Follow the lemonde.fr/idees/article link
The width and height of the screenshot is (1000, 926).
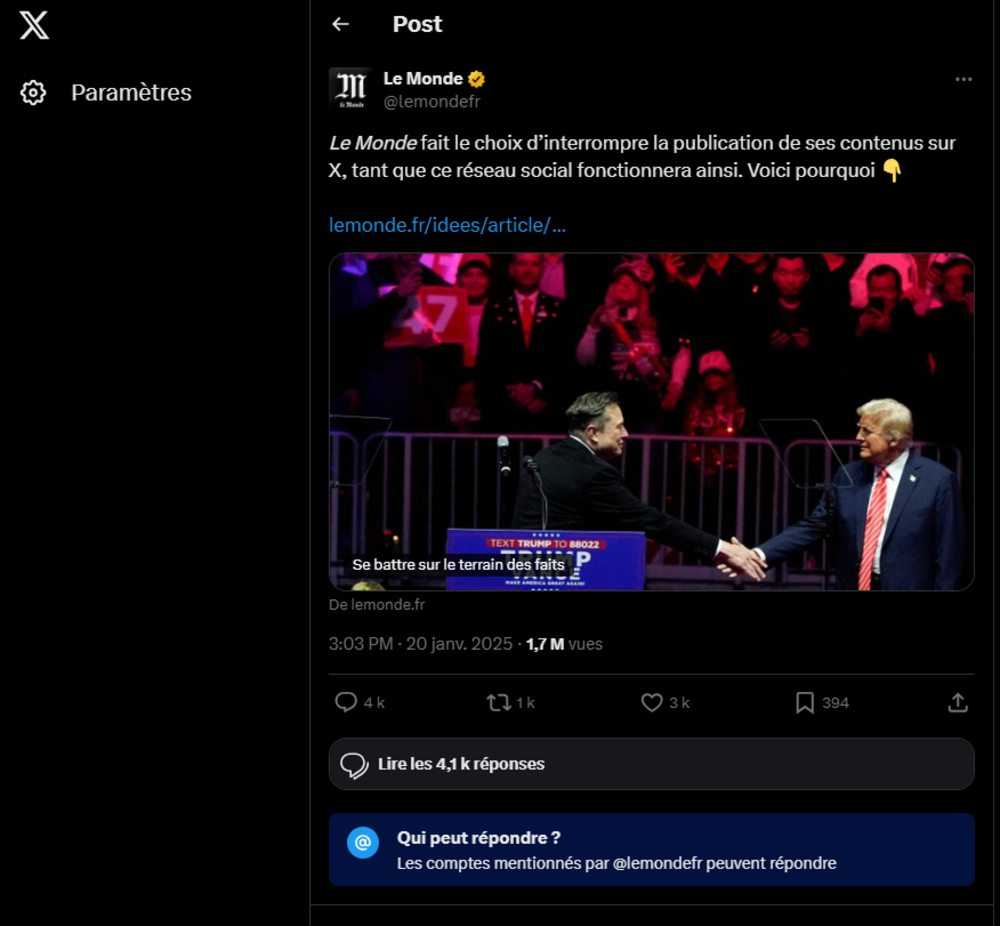[447, 225]
